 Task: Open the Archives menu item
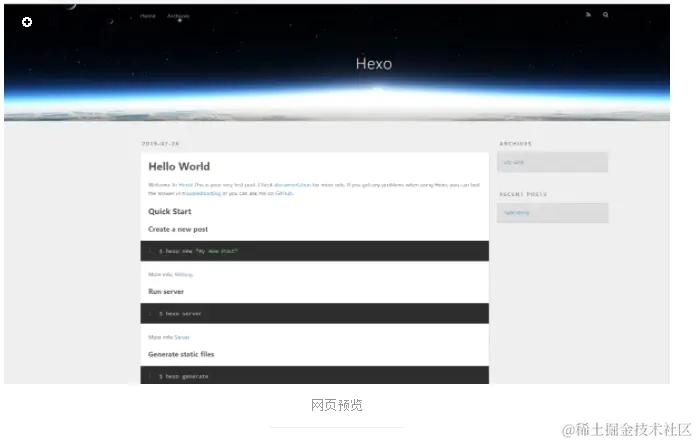point(178,16)
